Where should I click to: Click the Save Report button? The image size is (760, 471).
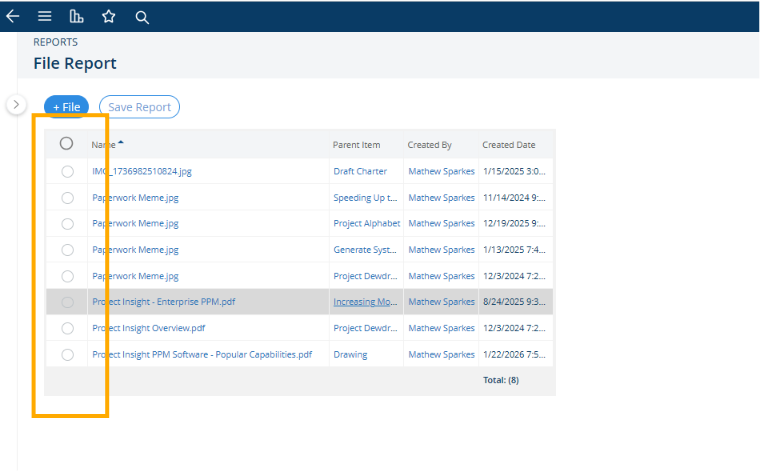[140, 107]
